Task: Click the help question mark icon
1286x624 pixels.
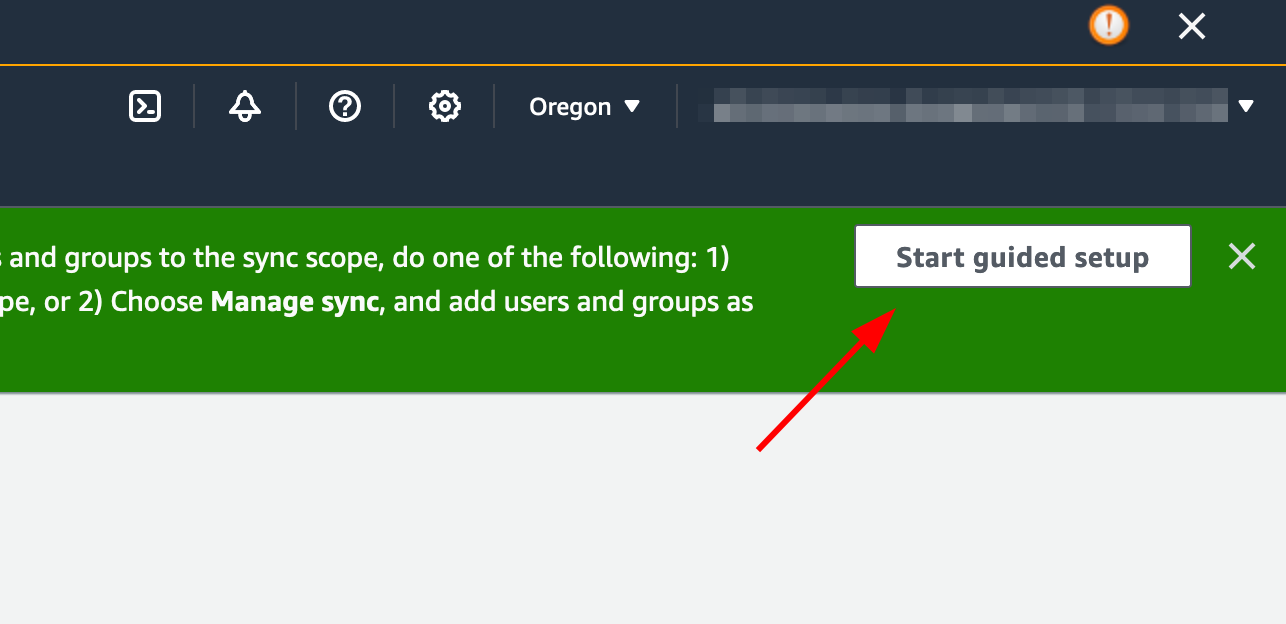Action: click(345, 106)
